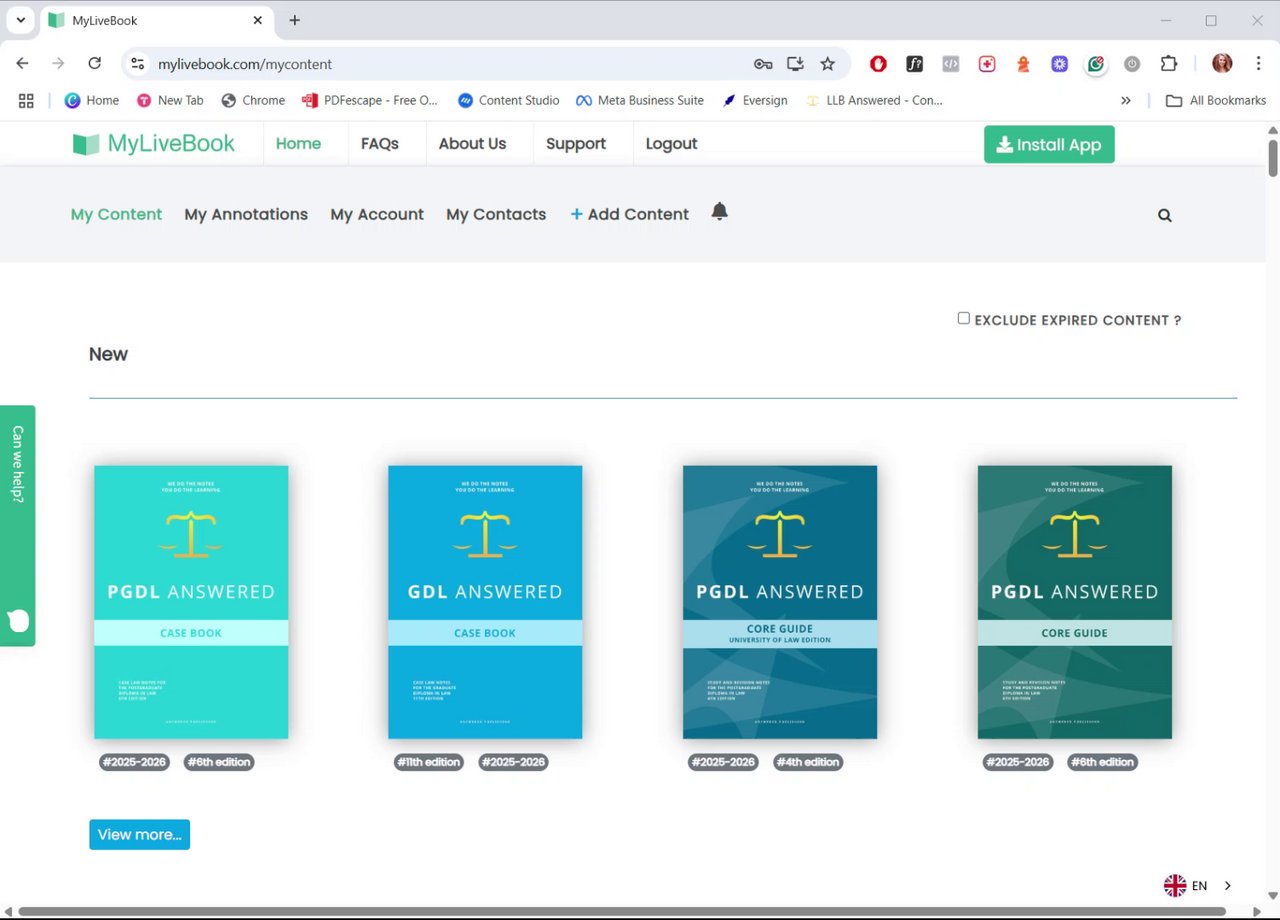Screen dimensions: 1280x920
Task: Click the Add Content link
Action: (629, 214)
